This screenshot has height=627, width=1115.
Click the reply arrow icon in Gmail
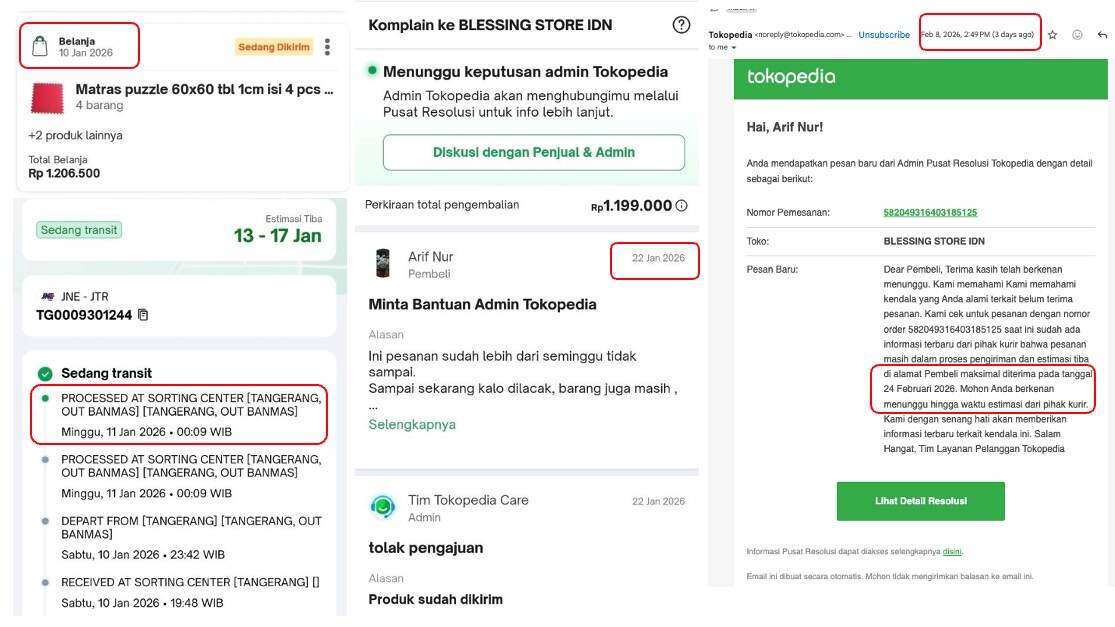pyautogui.click(x=1100, y=33)
